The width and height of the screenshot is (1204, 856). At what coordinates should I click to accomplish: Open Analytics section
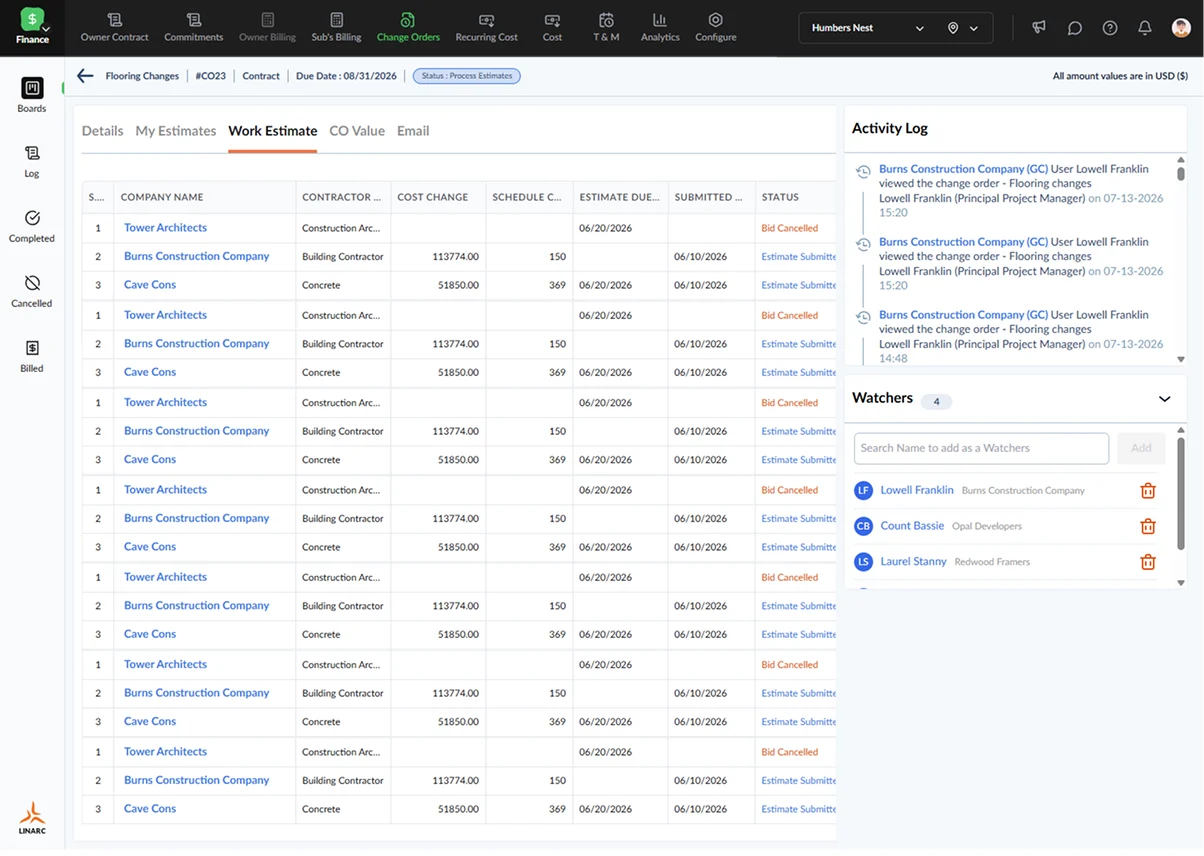pos(660,28)
